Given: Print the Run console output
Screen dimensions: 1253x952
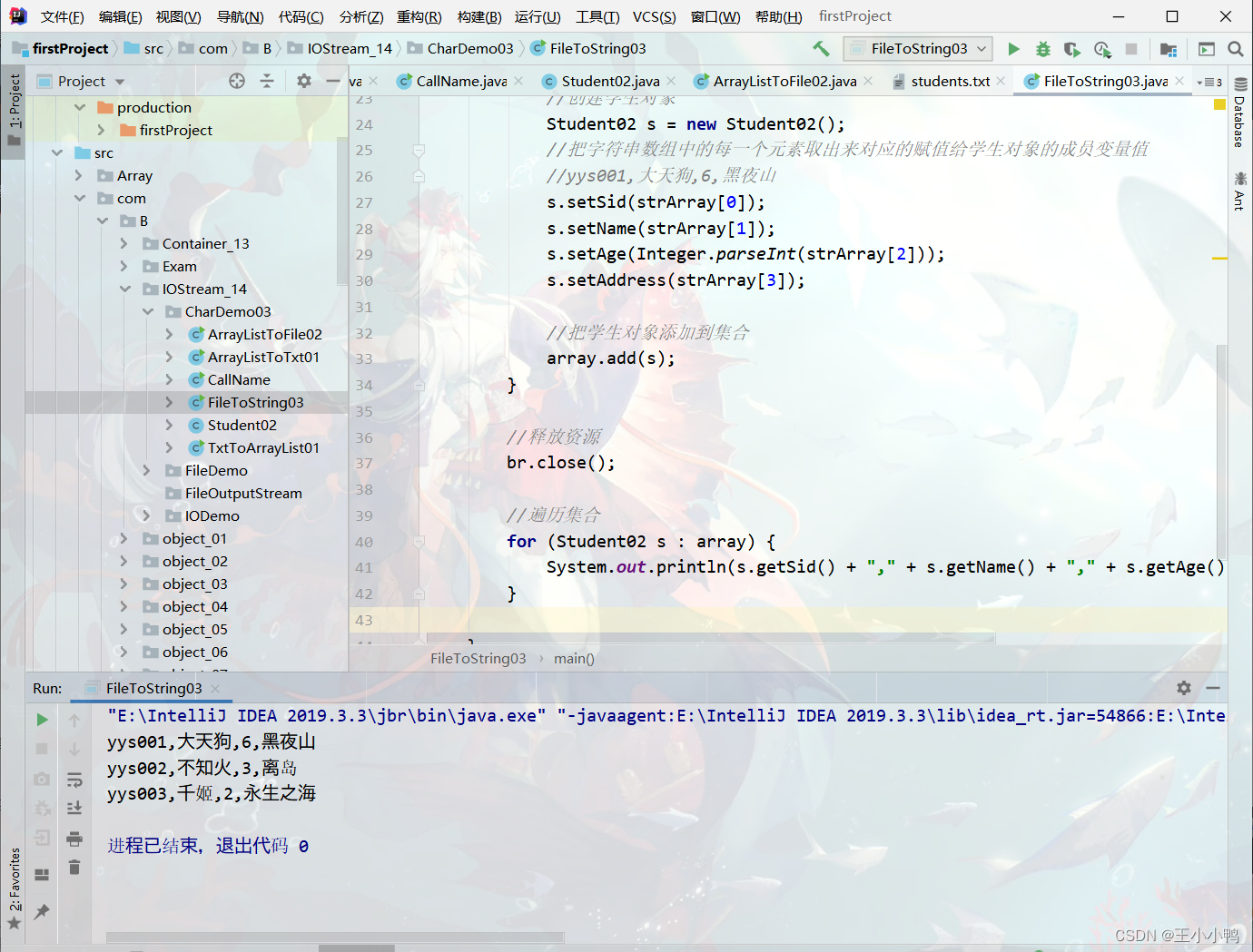Looking at the screenshot, I should (74, 839).
